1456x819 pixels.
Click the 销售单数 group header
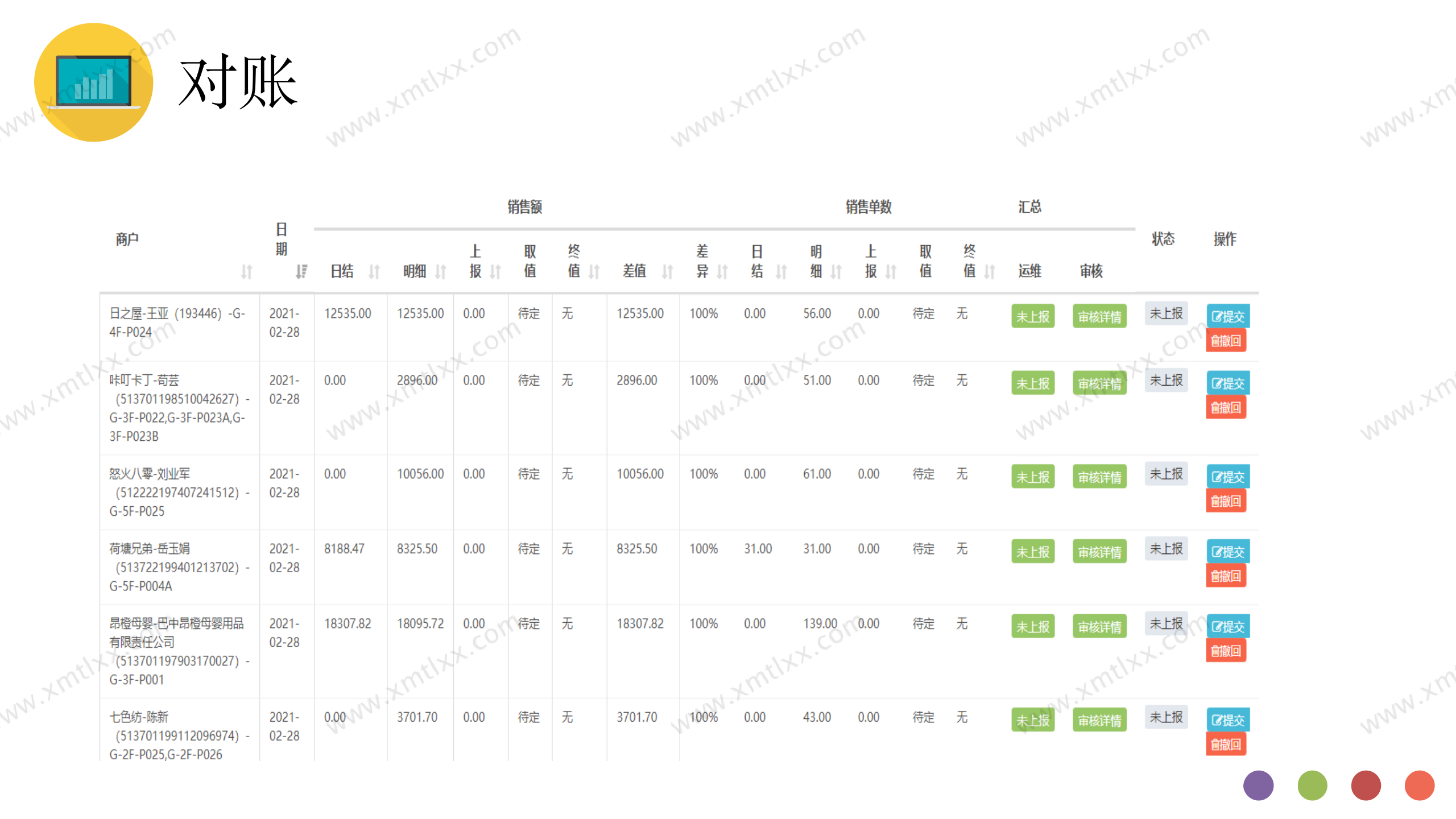(x=868, y=206)
